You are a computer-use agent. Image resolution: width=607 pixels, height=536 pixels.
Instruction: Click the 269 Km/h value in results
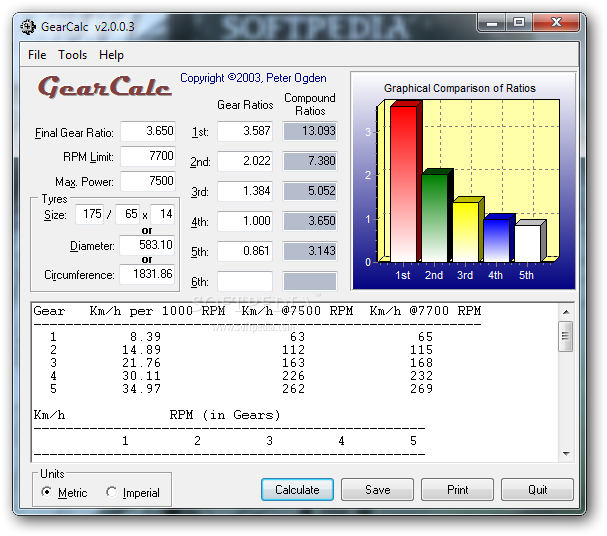pyautogui.click(x=422, y=389)
